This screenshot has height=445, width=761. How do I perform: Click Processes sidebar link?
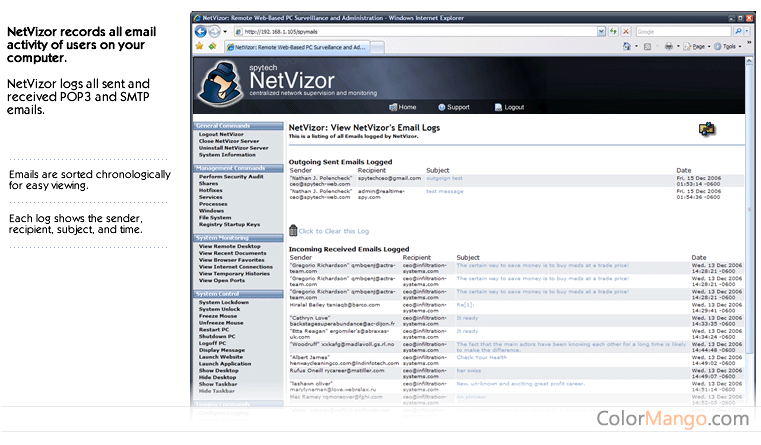213,204
